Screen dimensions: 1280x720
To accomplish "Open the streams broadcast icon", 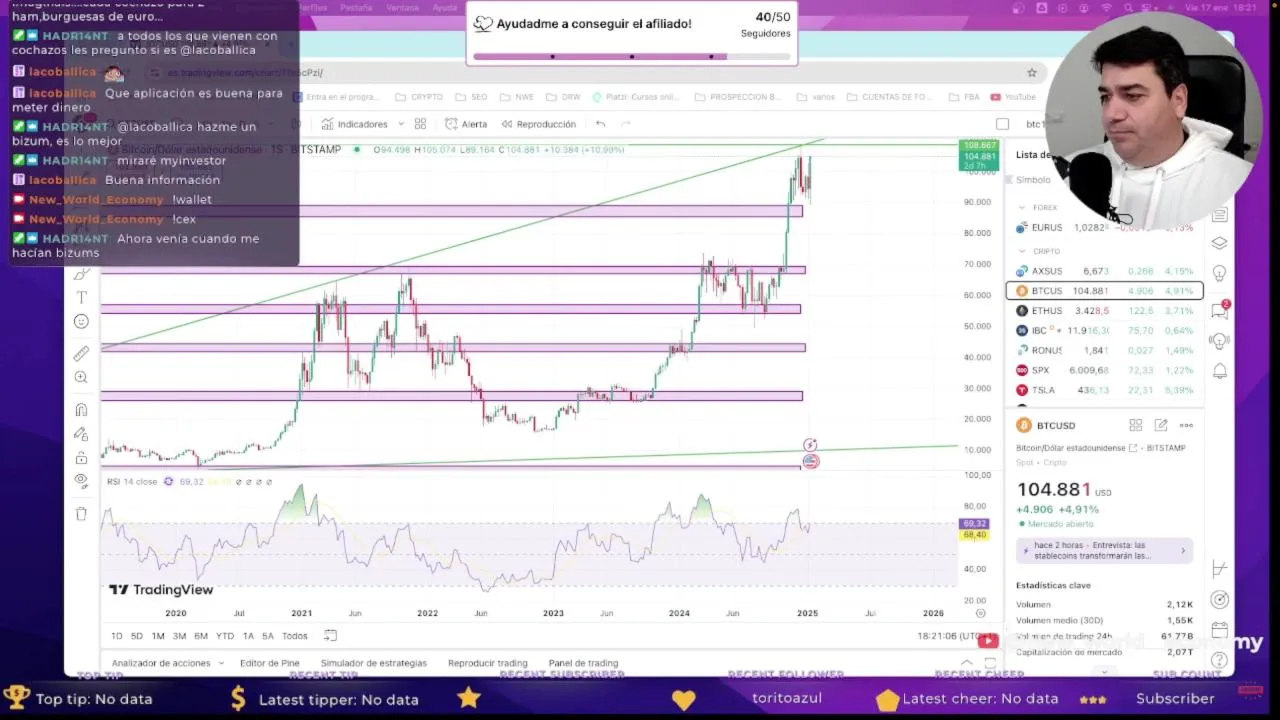I will point(1219,341).
